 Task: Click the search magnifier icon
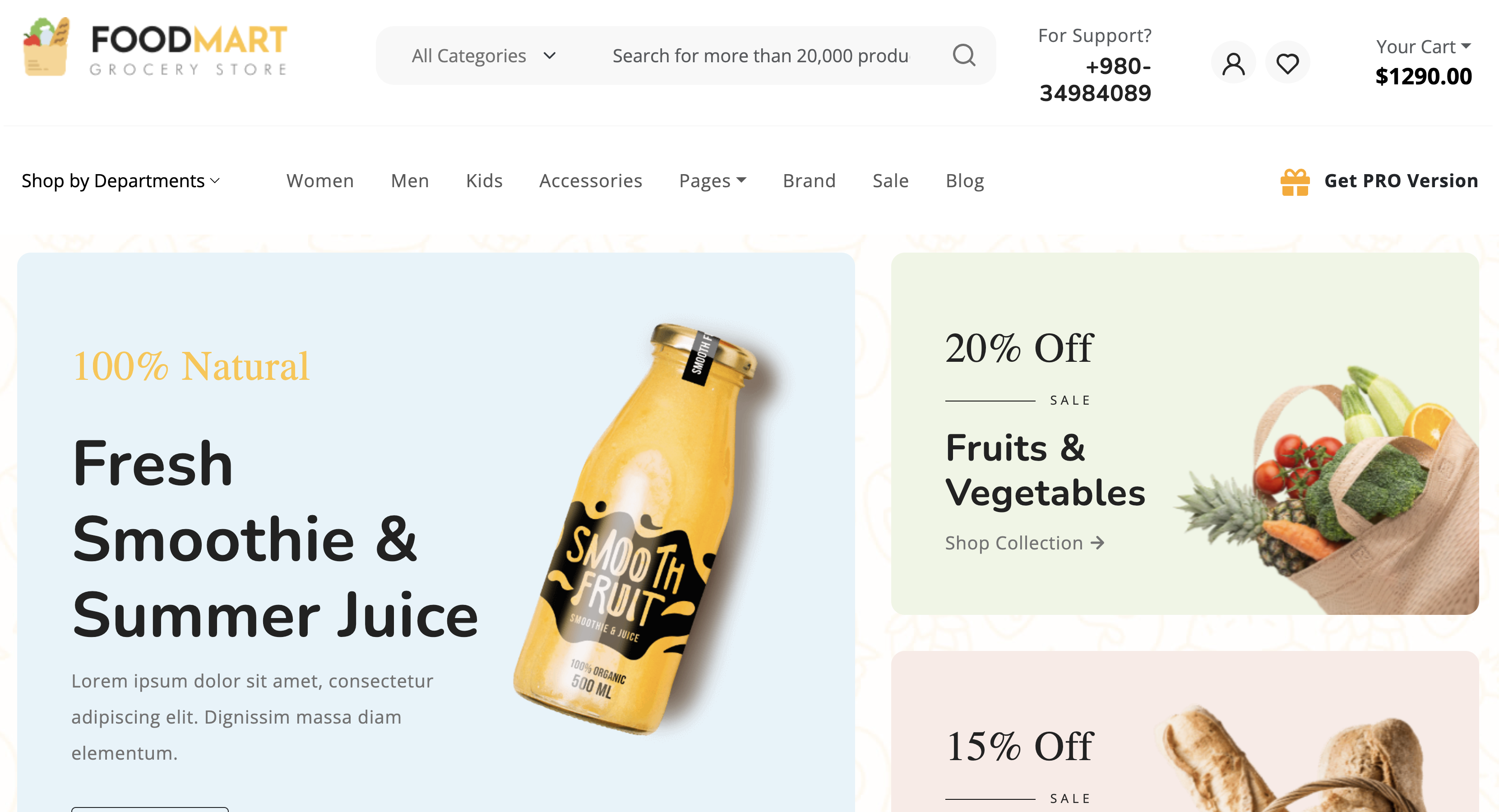pyautogui.click(x=964, y=55)
